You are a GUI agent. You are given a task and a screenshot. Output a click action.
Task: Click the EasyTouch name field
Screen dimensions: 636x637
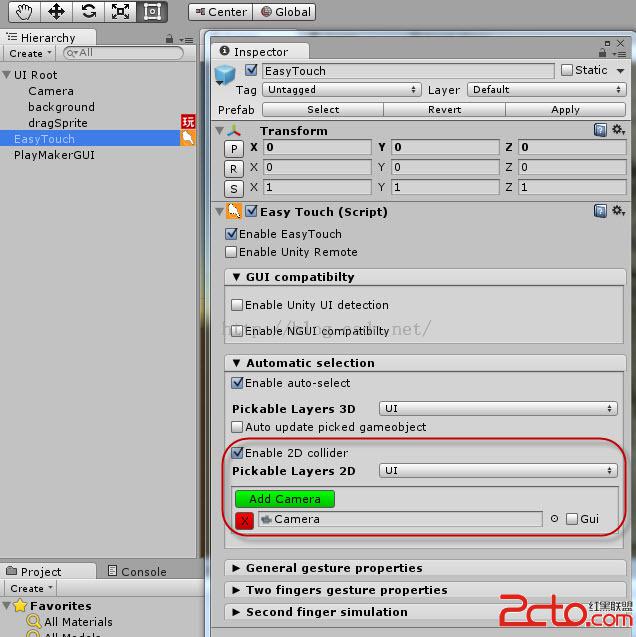(x=408, y=71)
